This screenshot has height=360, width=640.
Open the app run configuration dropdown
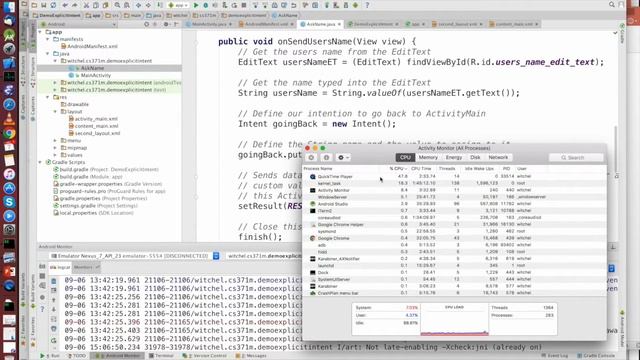(x=178, y=5)
